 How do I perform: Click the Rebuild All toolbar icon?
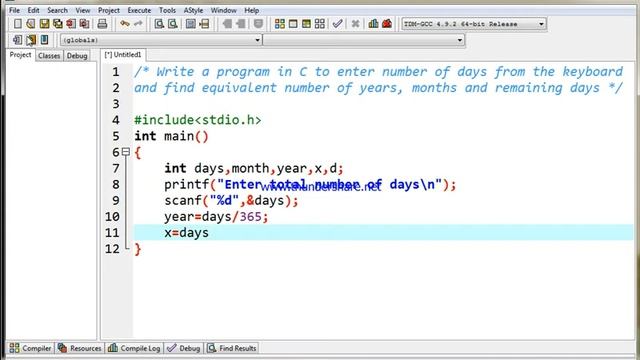[x=320, y=24]
